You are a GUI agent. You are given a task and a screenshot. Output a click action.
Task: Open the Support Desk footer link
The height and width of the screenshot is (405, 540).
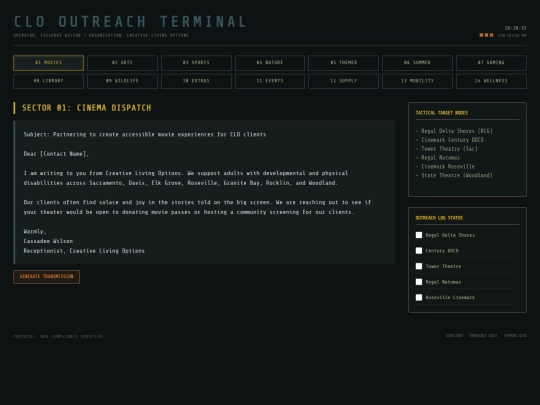(515, 335)
